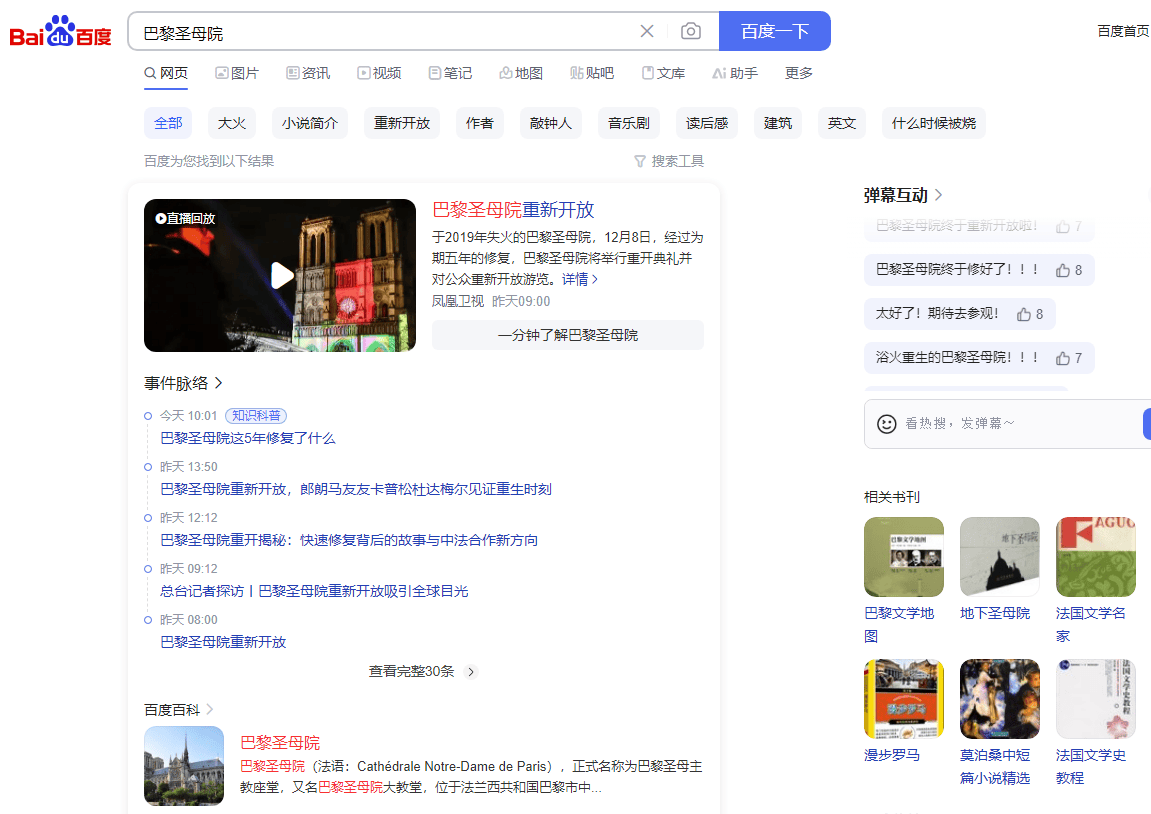1151x814 pixels.
Task: Click into the search field containing 巴黎圣母院
Action: point(385,32)
